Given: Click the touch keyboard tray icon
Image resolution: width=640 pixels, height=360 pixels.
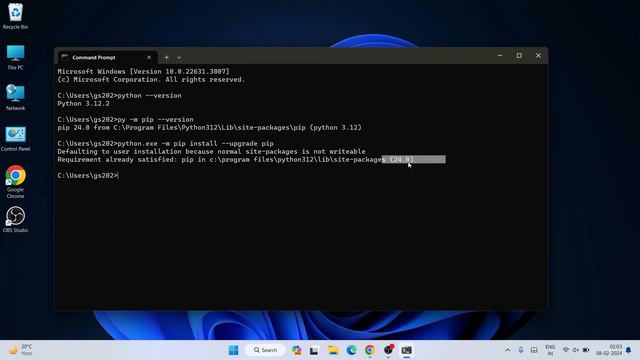Looking at the screenshot, I should [x=534, y=350].
